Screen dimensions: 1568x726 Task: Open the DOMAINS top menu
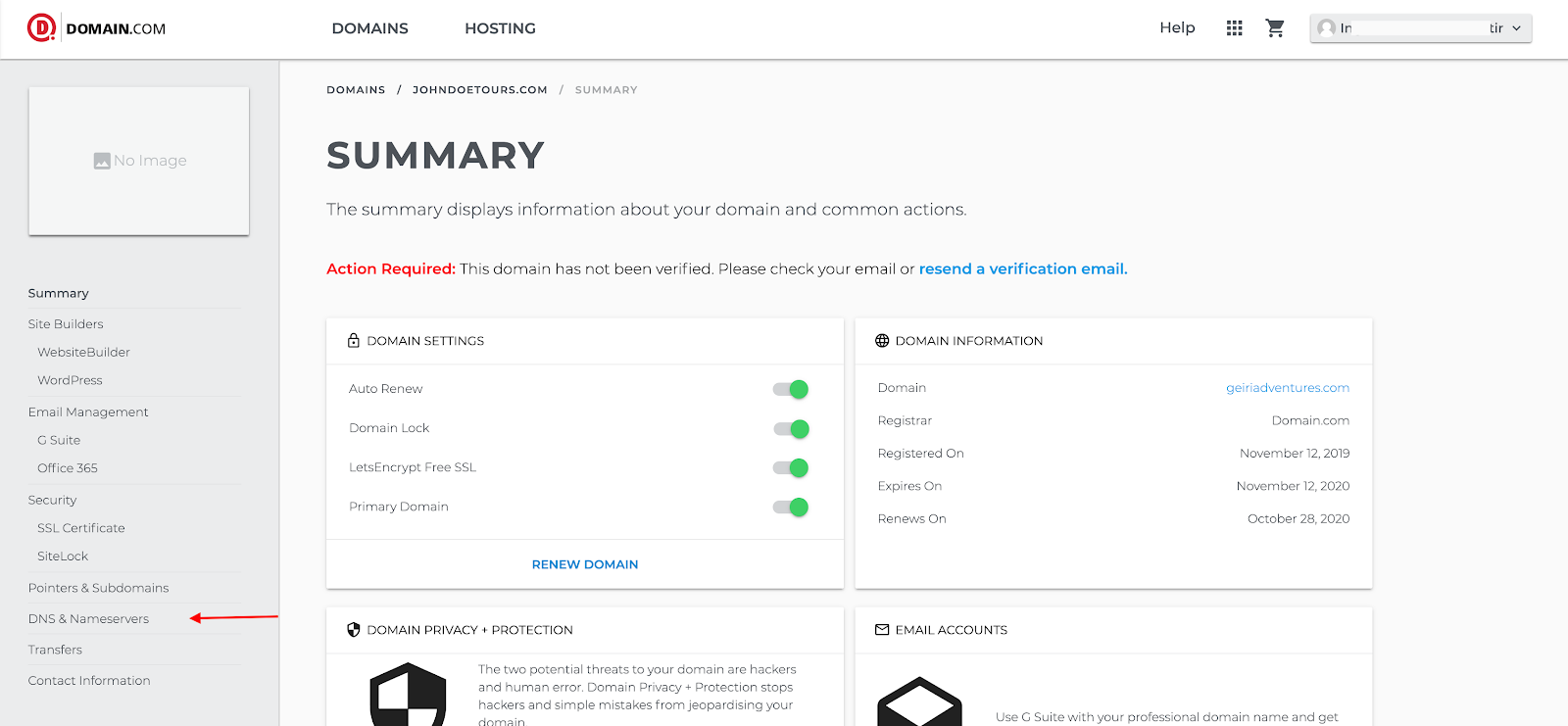369,28
